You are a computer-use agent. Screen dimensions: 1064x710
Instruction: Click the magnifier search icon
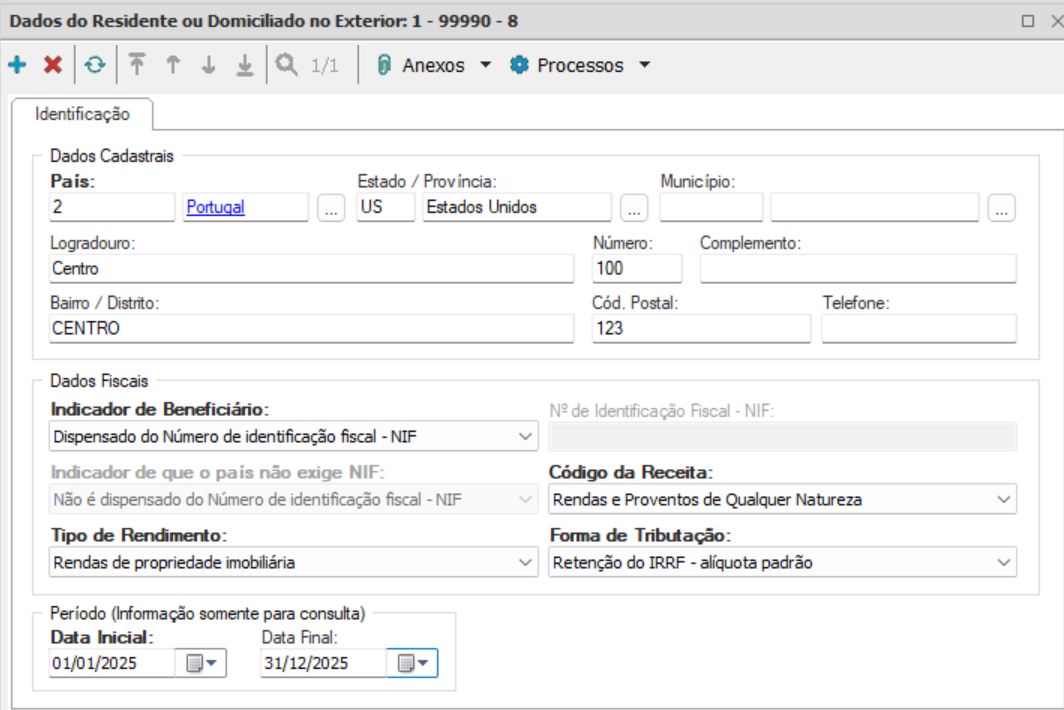tap(287, 66)
